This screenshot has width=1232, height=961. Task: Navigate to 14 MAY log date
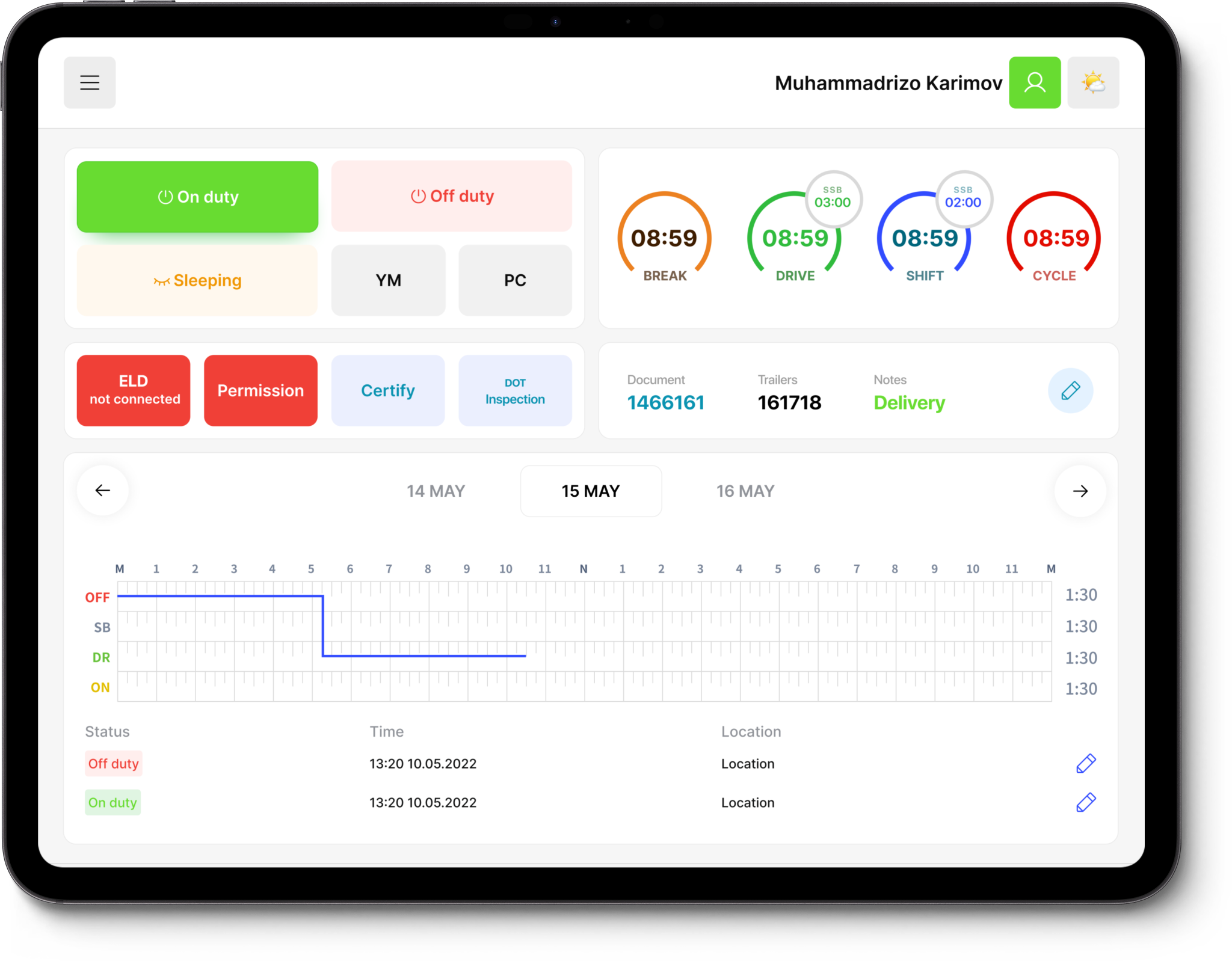437,490
